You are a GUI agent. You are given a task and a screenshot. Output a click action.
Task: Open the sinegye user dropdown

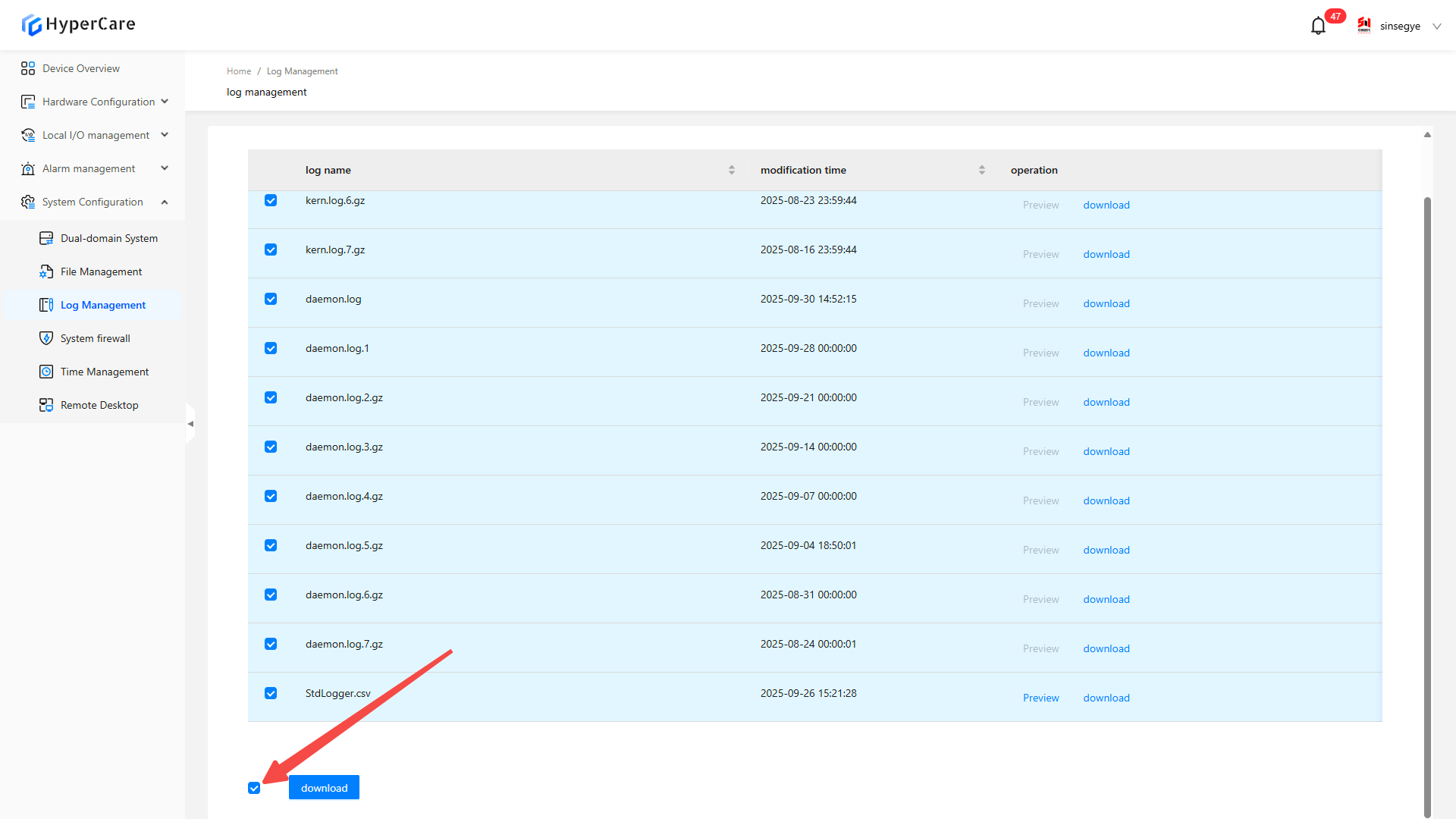(1400, 27)
